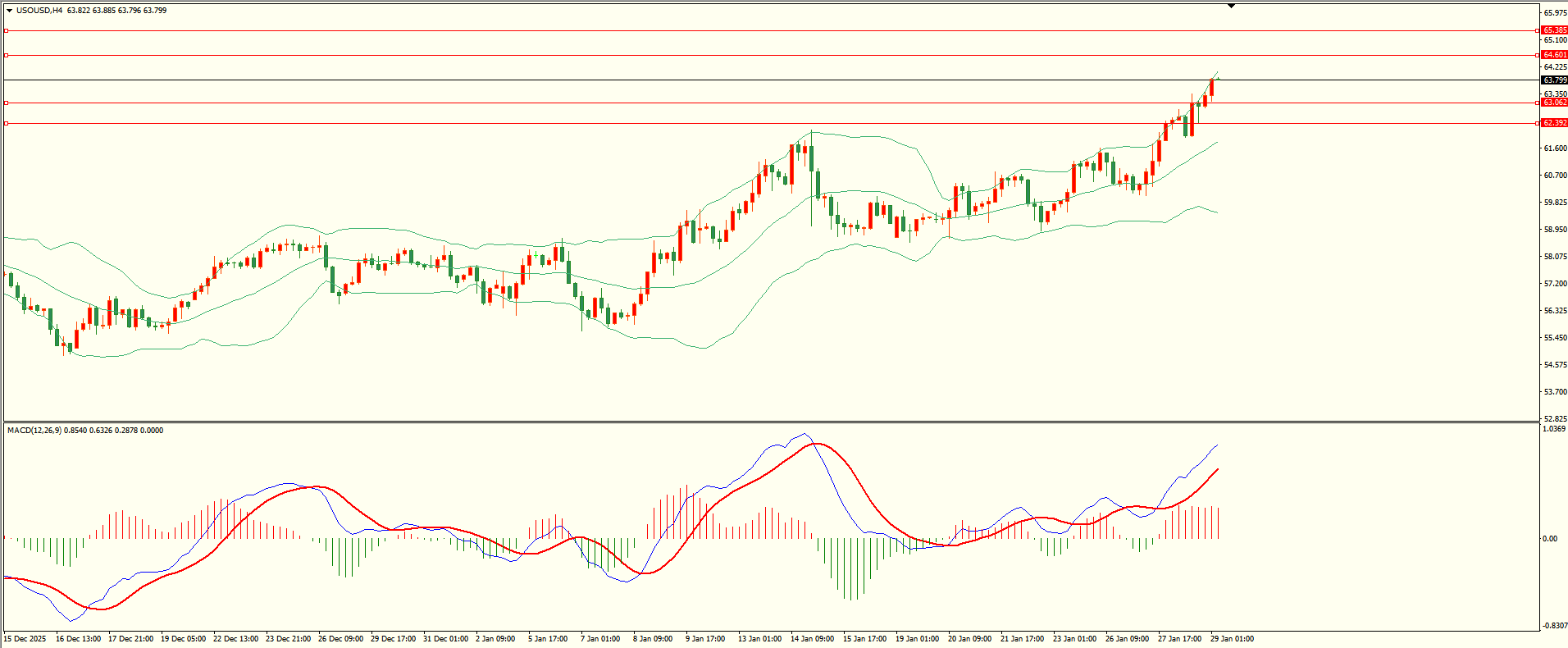The width and height of the screenshot is (1568, 648).
Task: Click the 0.00 level on MACD scale
Action: (1550, 539)
